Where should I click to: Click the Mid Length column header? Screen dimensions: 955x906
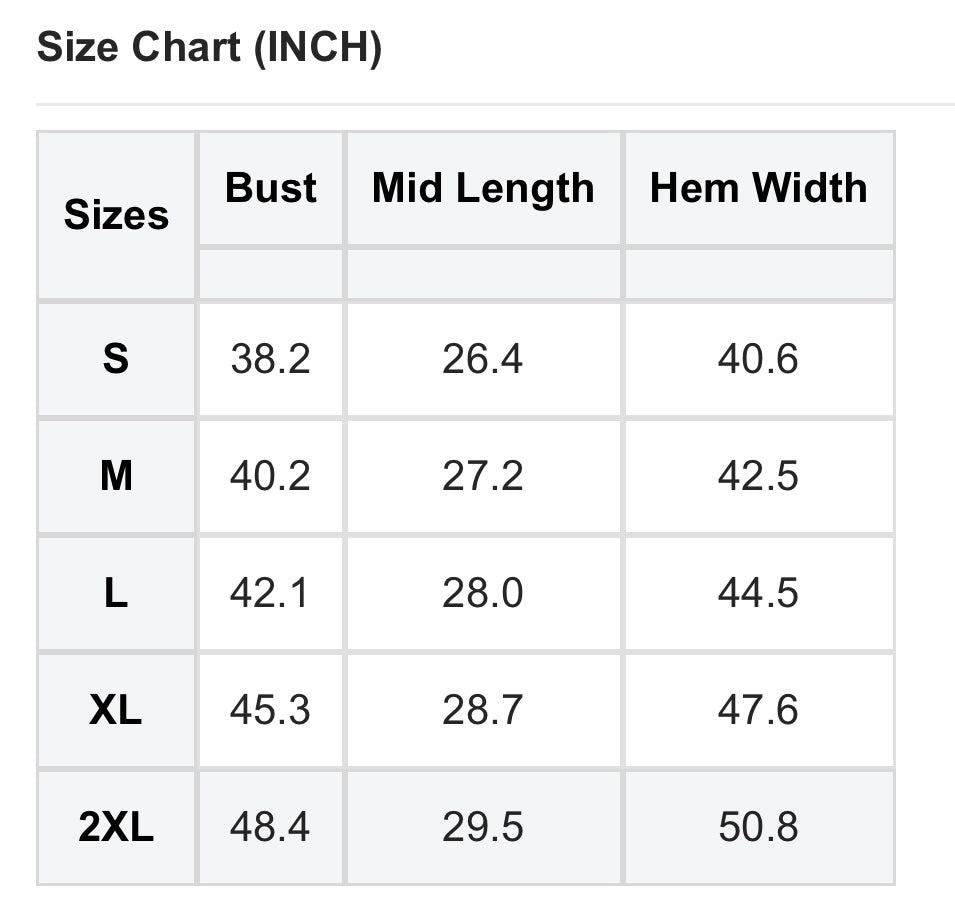click(x=483, y=188)
